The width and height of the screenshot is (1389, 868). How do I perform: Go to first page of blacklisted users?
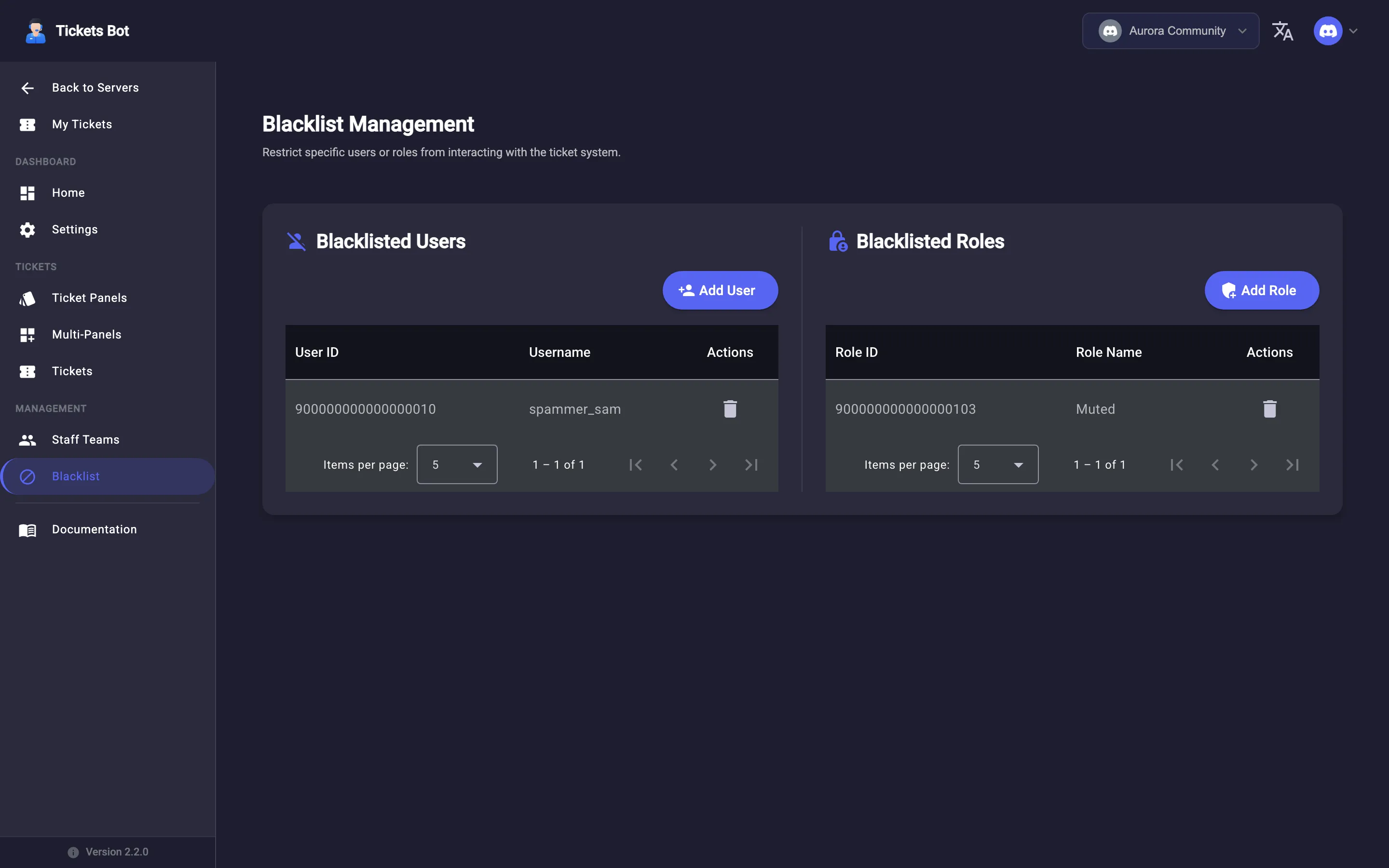click(635, 465)
